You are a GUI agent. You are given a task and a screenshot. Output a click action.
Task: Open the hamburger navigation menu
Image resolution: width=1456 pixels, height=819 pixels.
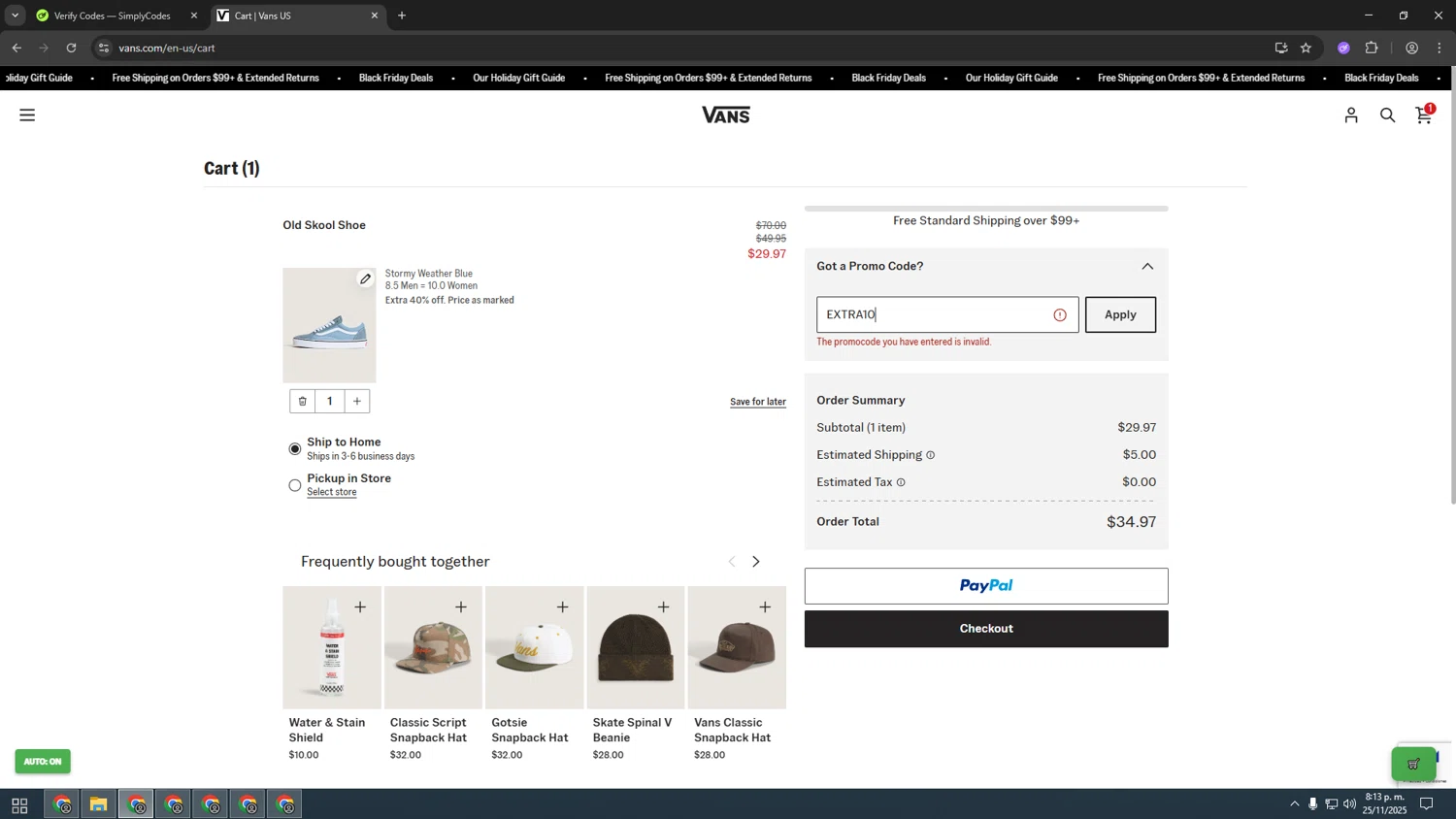tap(27, 115)
